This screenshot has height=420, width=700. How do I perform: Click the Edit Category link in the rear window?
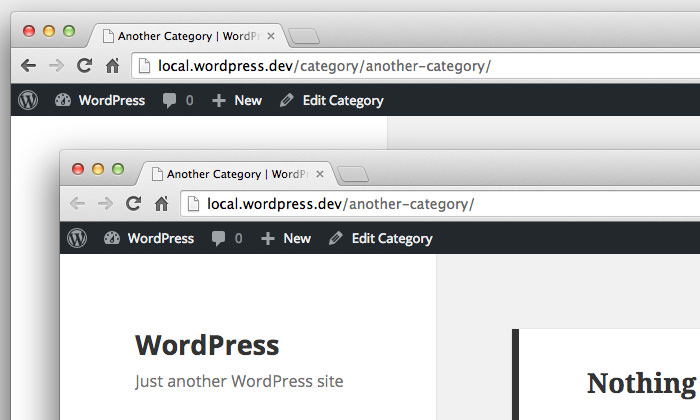343,101
